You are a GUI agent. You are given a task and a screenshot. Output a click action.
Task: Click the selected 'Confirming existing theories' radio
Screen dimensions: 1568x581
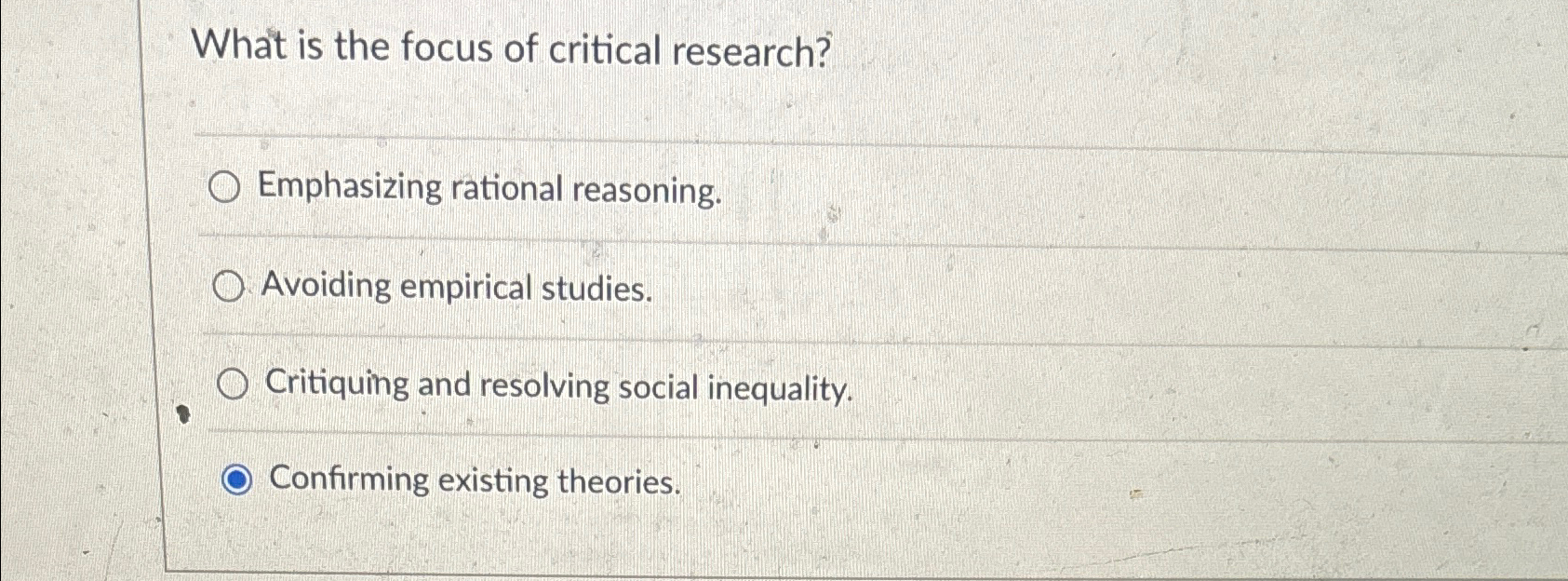click(236, 480)
